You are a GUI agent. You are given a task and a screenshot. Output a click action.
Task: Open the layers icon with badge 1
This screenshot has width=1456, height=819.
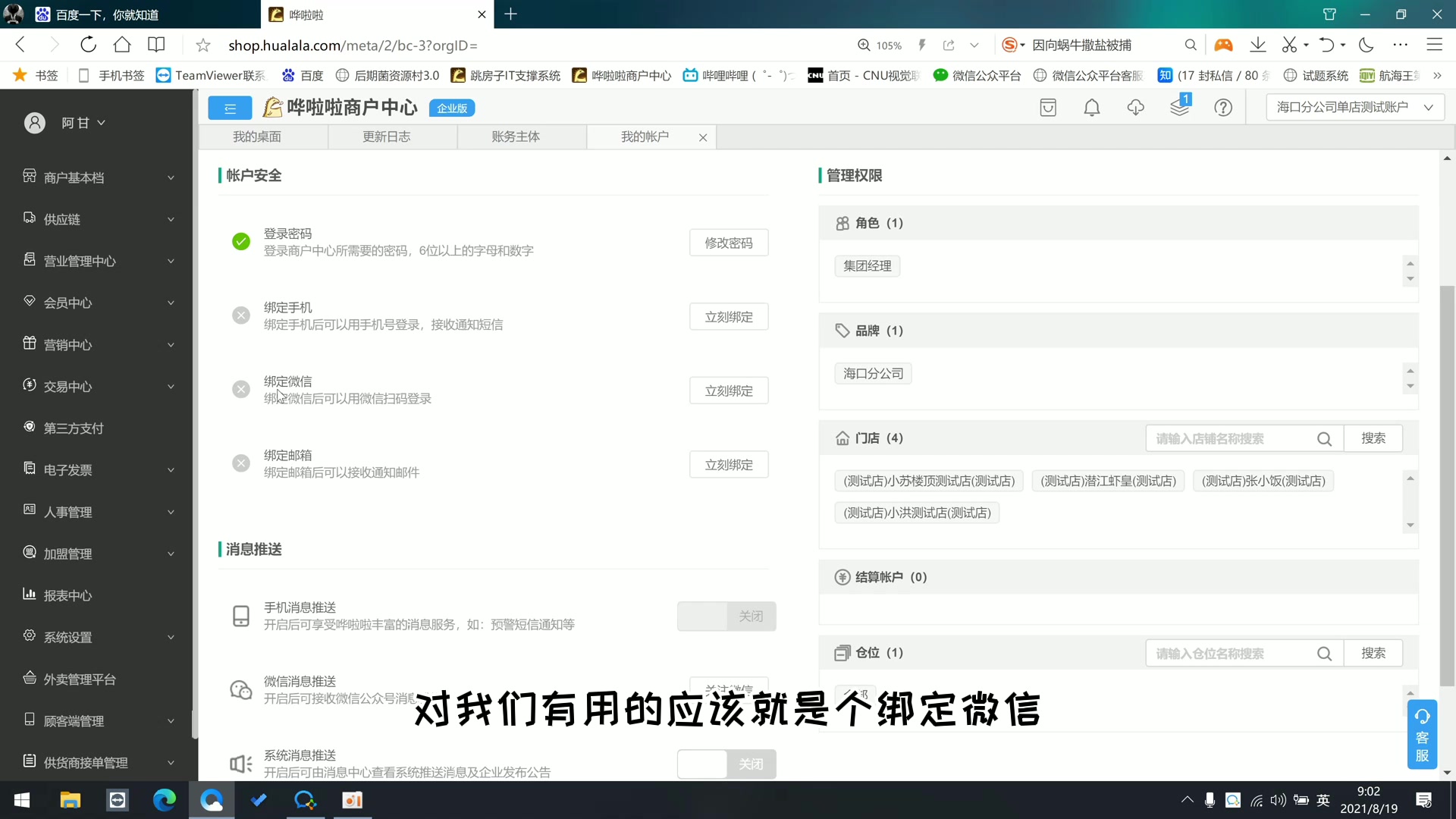[1180, 107]
